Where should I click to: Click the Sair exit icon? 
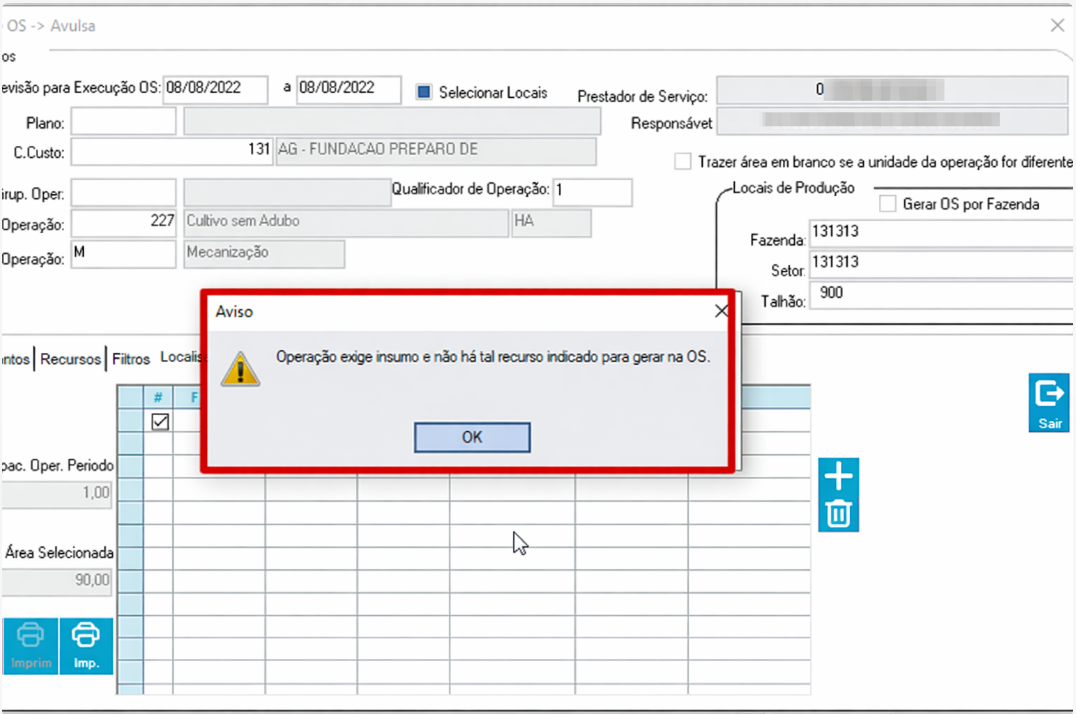1049,402
